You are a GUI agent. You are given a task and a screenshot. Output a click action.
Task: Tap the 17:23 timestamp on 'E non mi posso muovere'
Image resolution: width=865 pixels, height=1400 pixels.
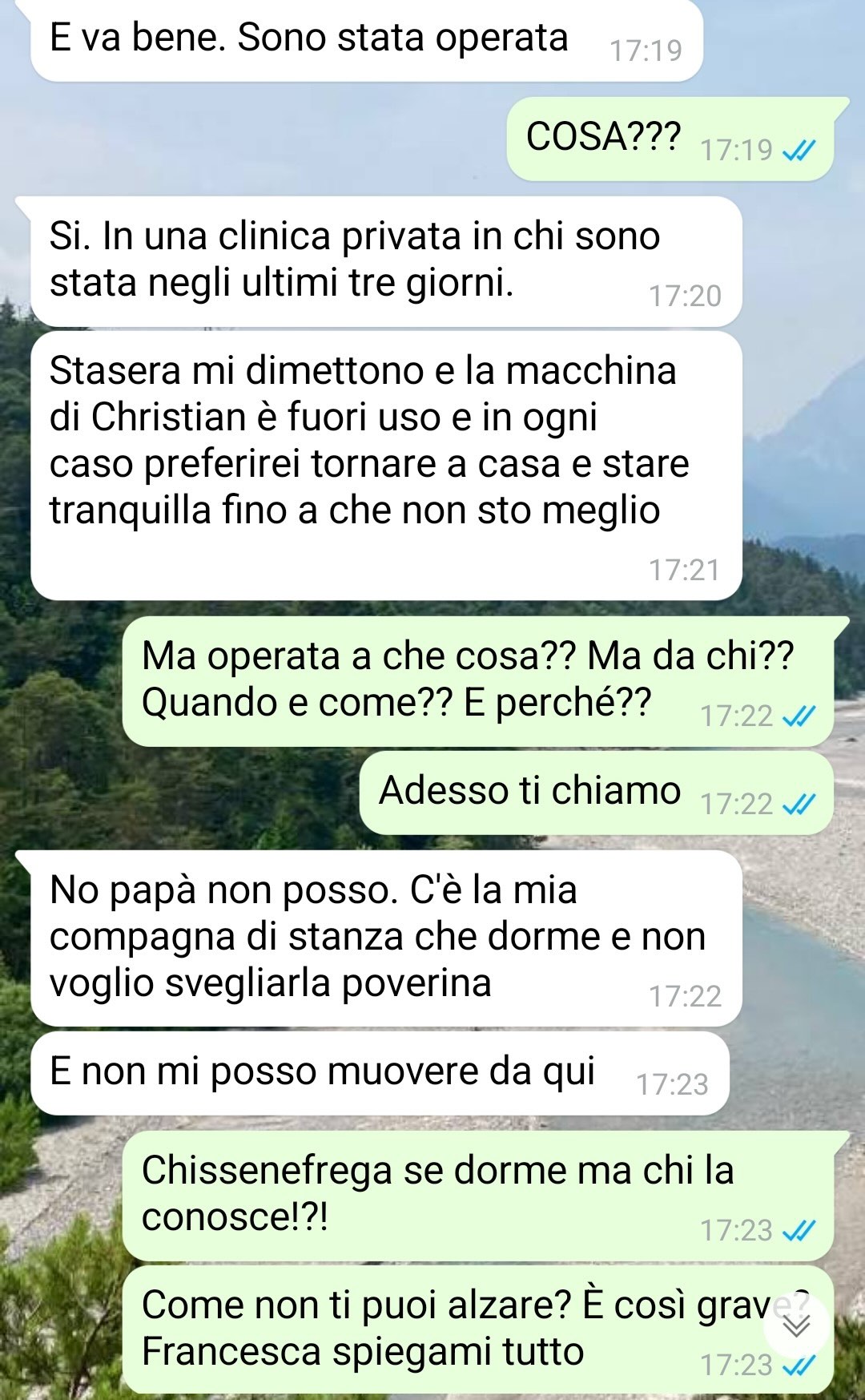tap(672, 1084)
